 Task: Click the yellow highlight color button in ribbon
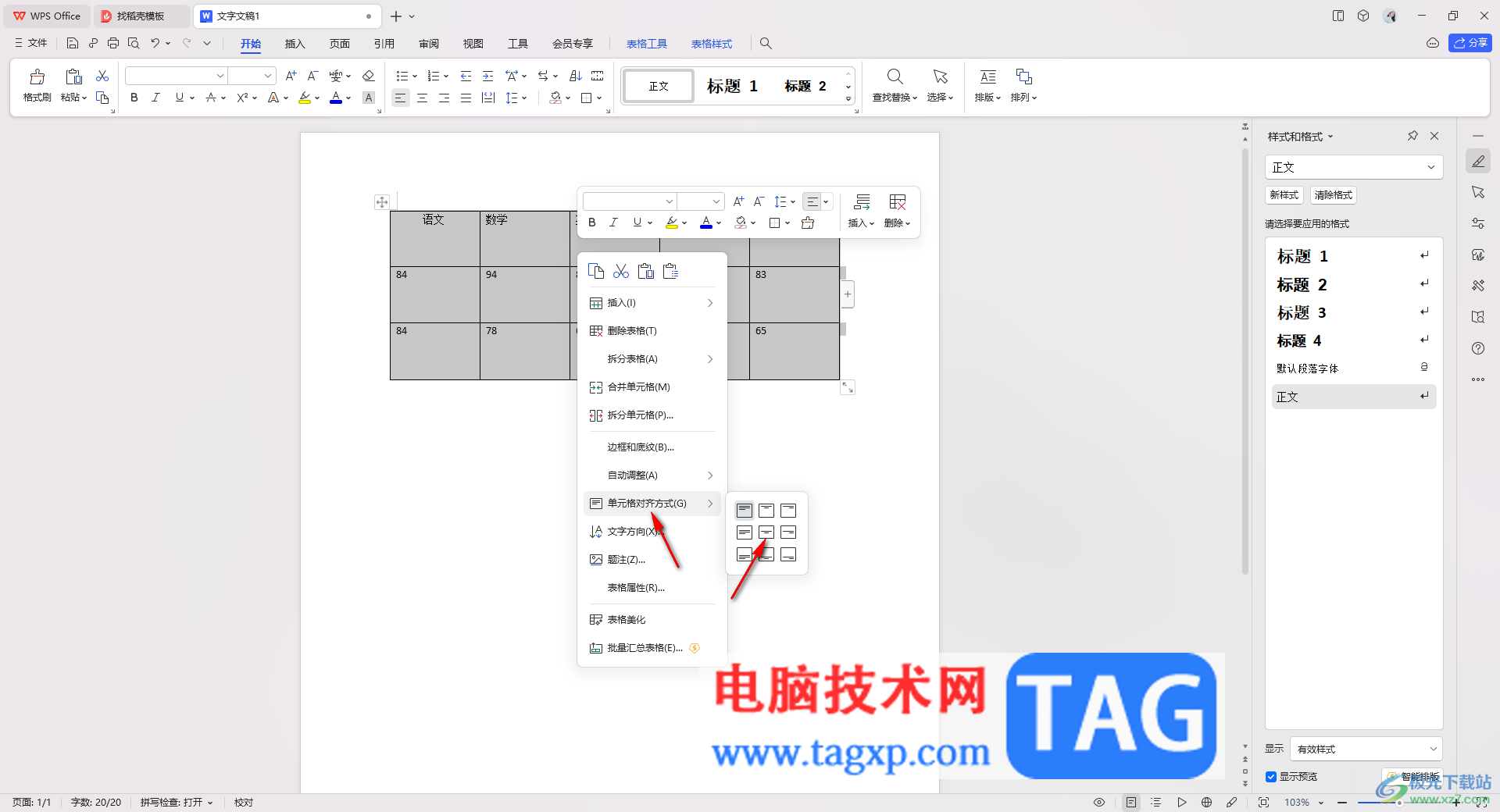(x=305, y=98)
